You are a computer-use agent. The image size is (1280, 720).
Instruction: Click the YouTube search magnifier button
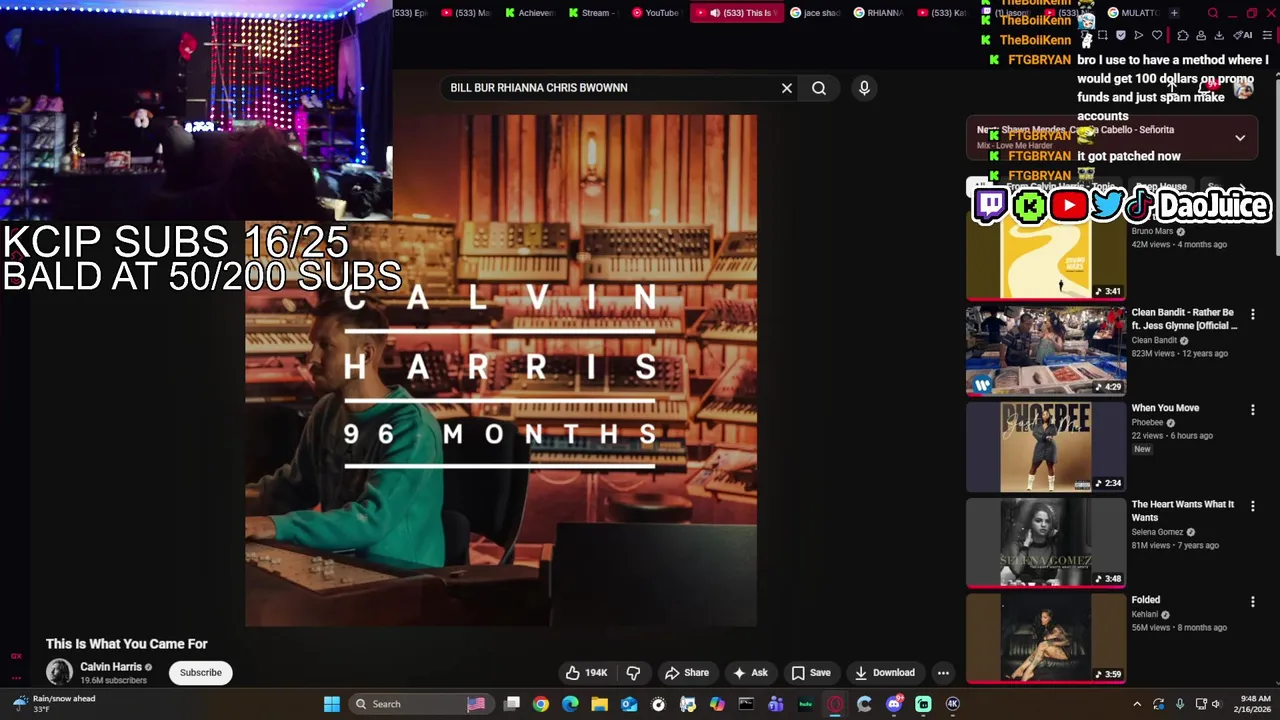819,88
